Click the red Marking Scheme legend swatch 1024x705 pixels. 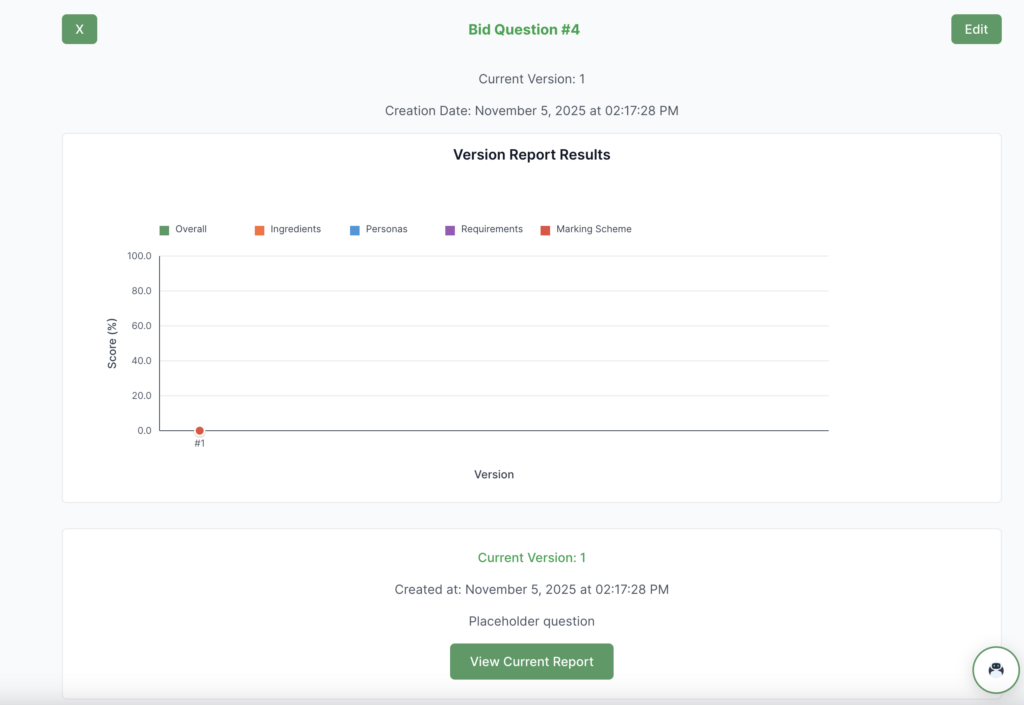pyautogui.click(x=545, y=230)
